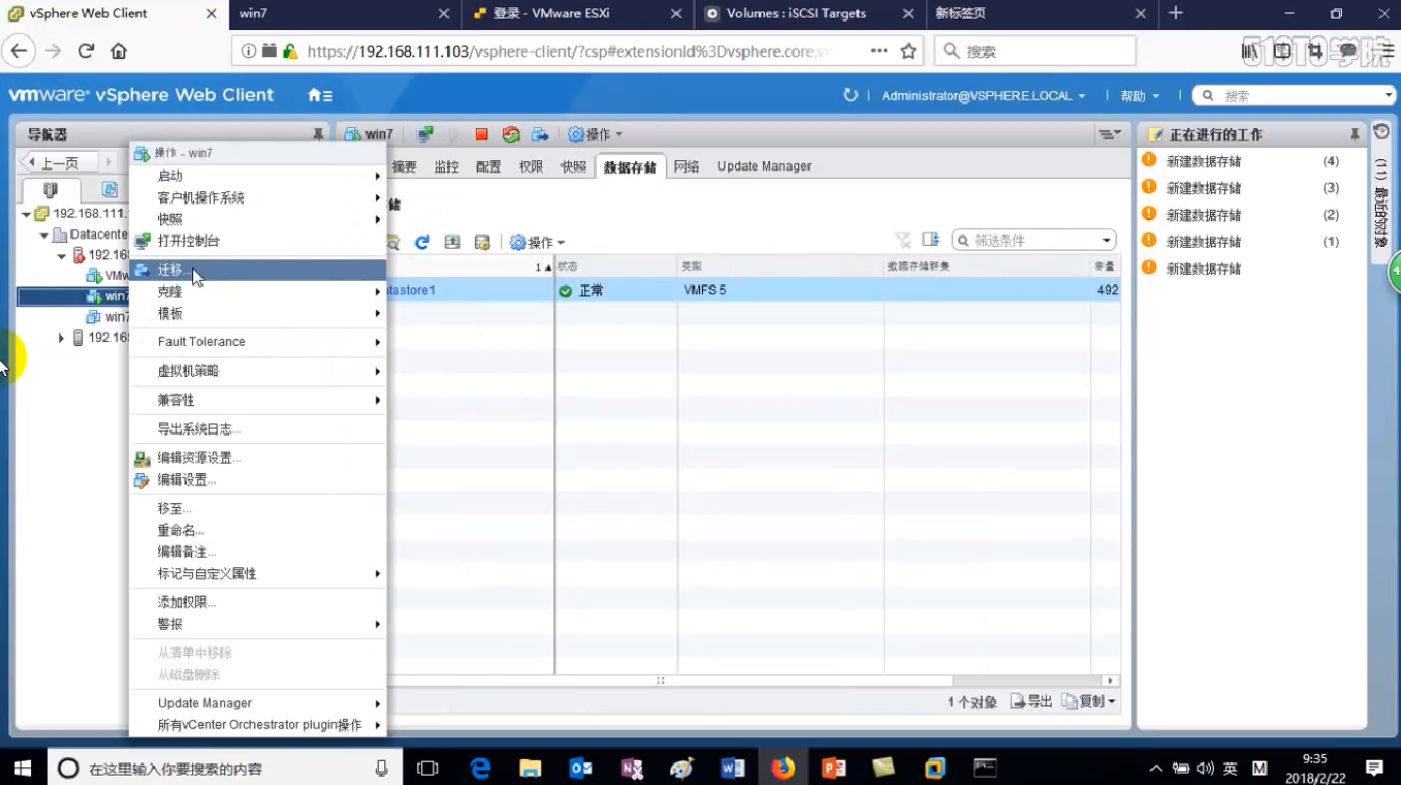The width and height of the screenshot is (1401, 785).
Task: Switch to Update Manager tab
Action: pyautogui.click(x=764, y=167)
